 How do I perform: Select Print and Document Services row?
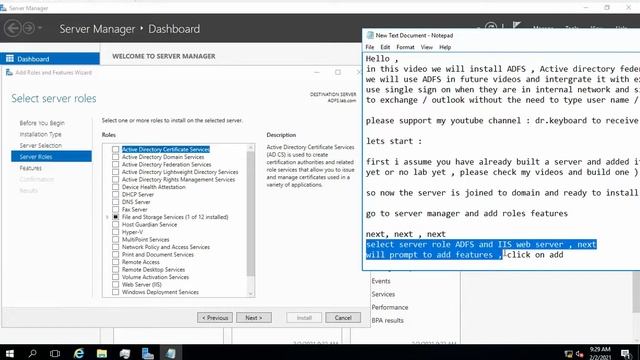pyautogui.click(x=158, y=255)
